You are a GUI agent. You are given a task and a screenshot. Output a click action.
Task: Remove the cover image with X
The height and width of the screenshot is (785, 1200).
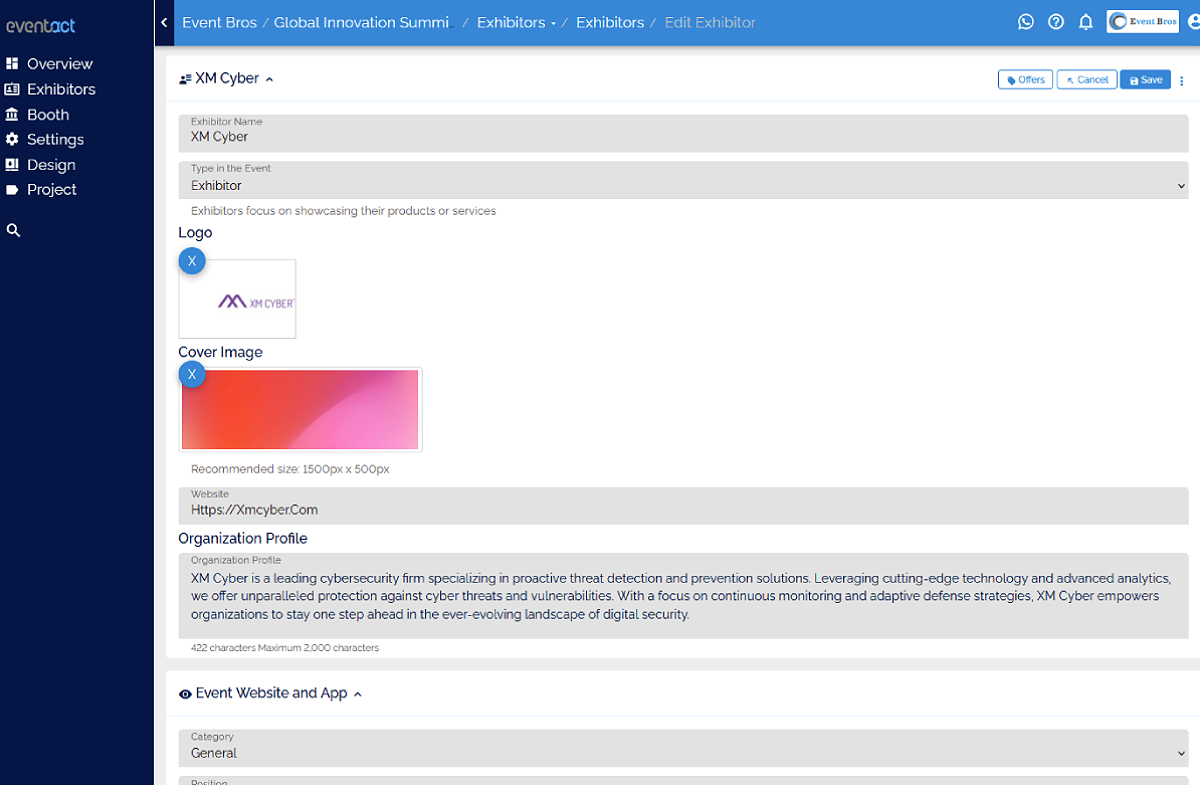(192, 374)
